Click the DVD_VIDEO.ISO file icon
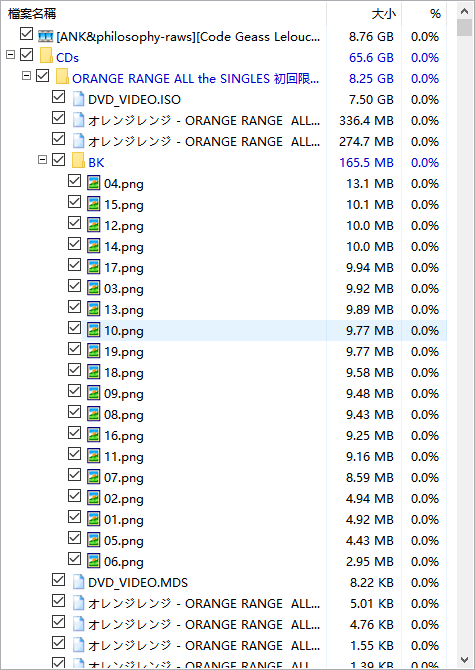 click(78, 99)
